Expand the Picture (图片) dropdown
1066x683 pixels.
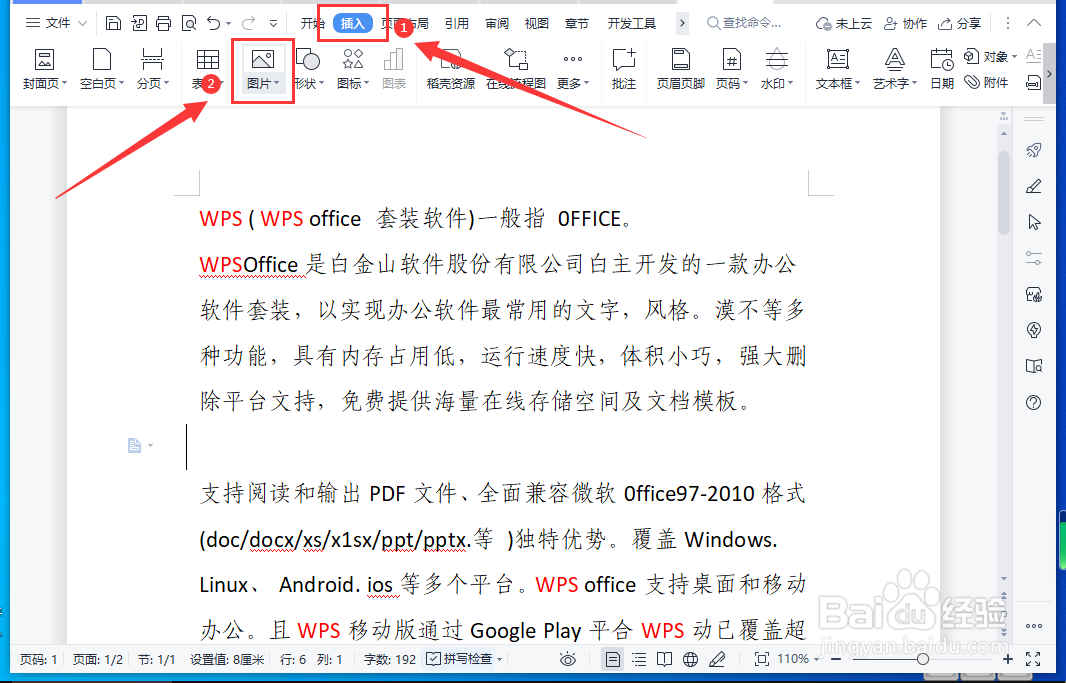pyautogui.click(x=276, y=84)
